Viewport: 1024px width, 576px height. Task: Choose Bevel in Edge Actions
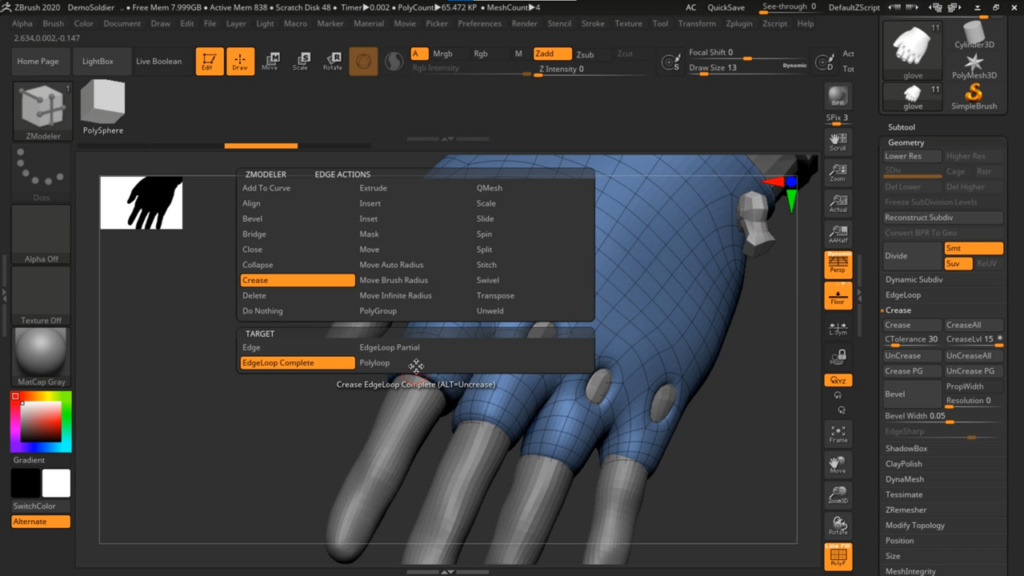point(252,219)
